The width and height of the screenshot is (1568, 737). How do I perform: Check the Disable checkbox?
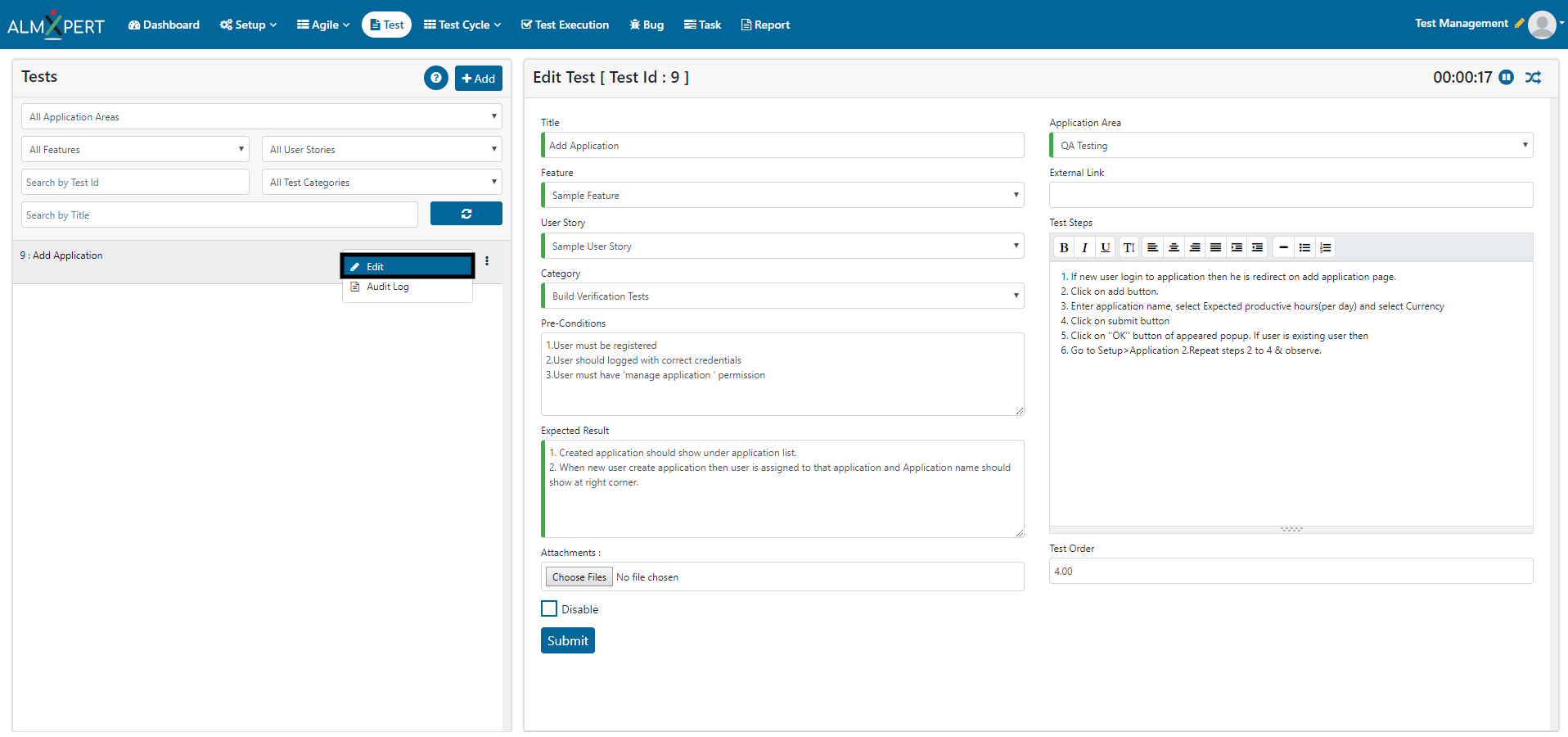coord(549,608)
